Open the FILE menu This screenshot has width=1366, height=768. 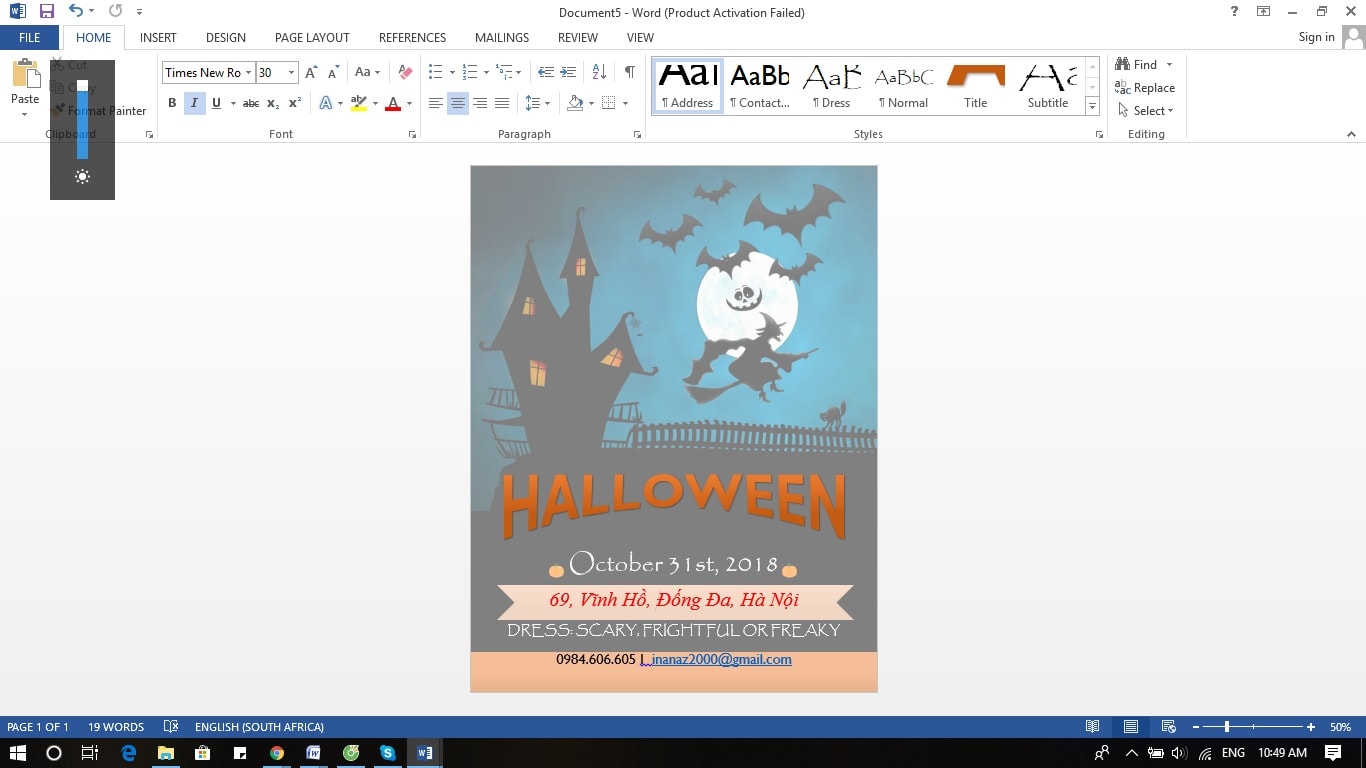click(30, 37)
